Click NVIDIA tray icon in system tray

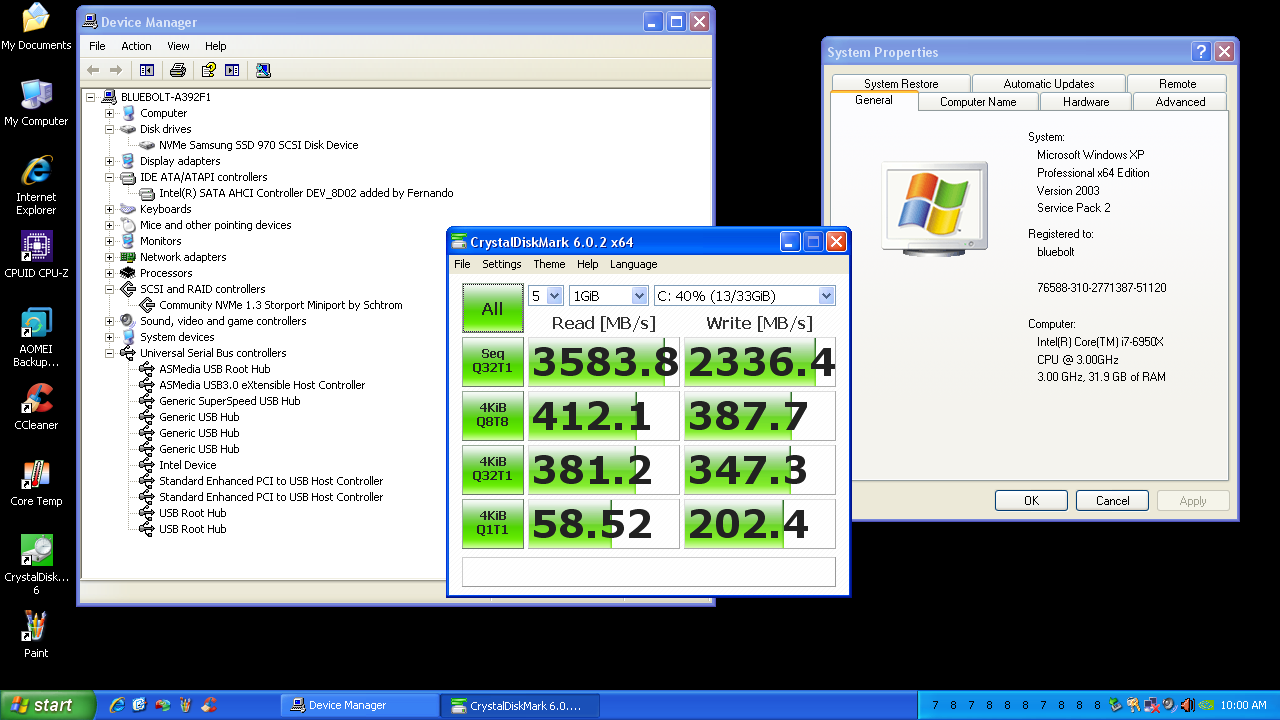point(1206,705)
